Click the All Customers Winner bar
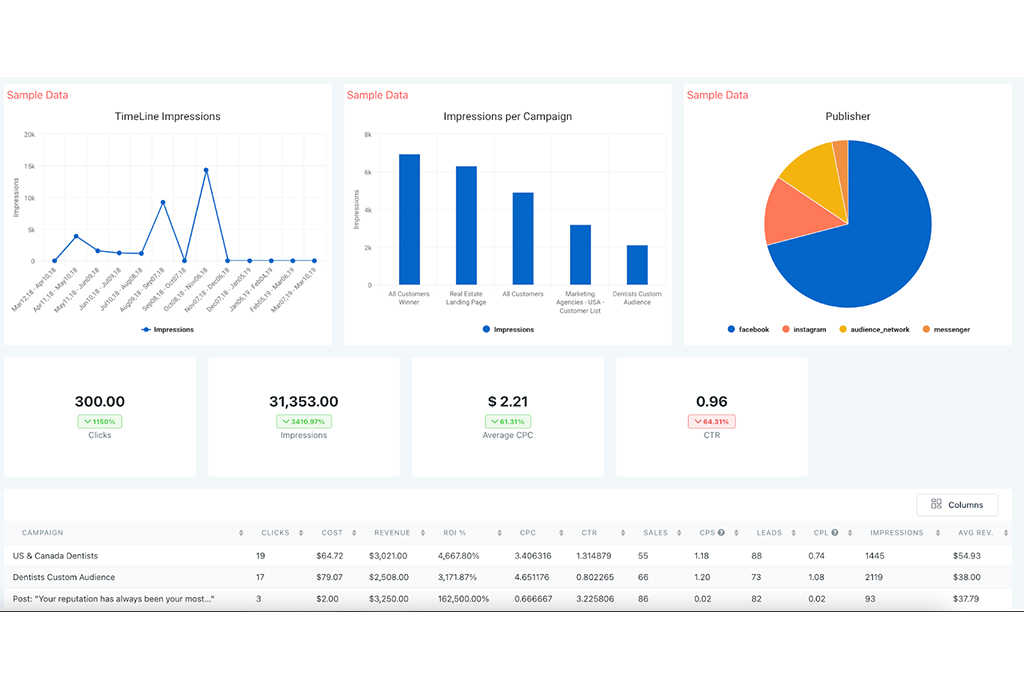The image size is (1024, 690). tap(409, 219)
